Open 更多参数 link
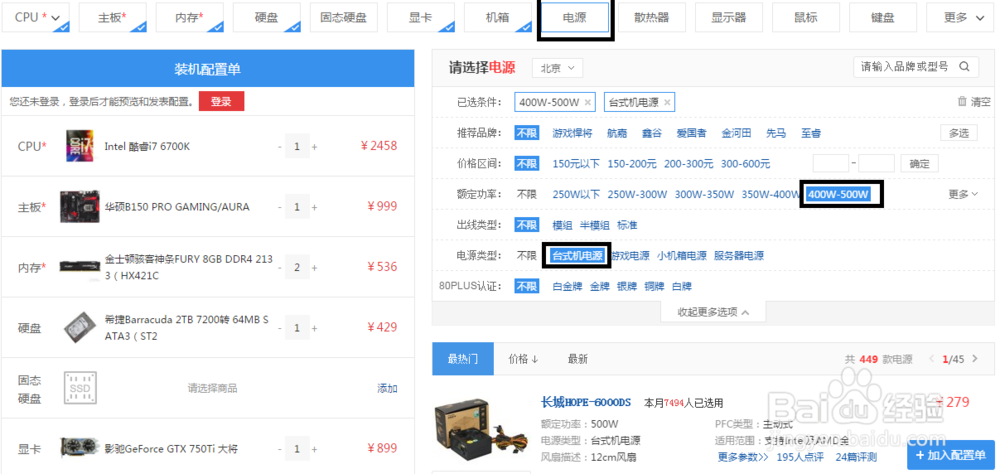This screenshot has width=1000, height=474. (743, 457)
